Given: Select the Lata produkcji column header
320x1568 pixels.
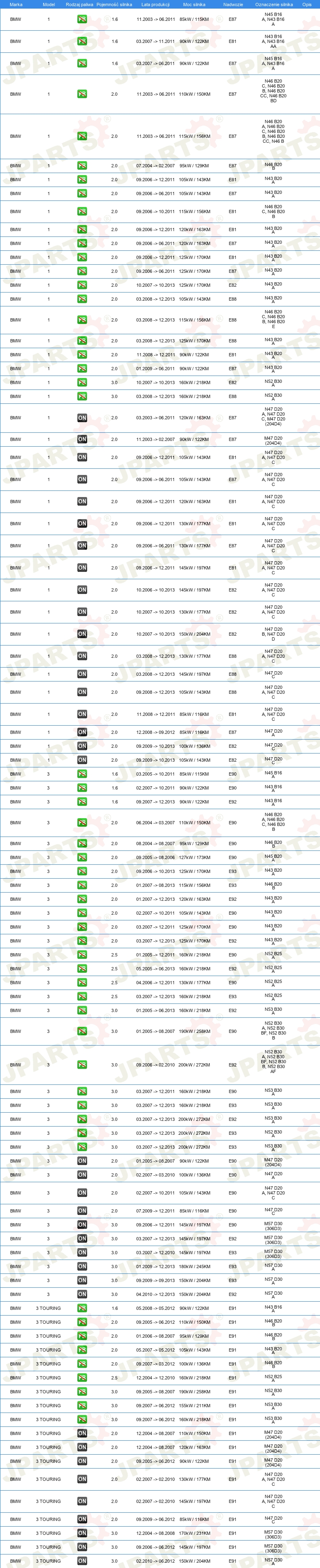Looking at the screenshot, I should click(155, 4).
